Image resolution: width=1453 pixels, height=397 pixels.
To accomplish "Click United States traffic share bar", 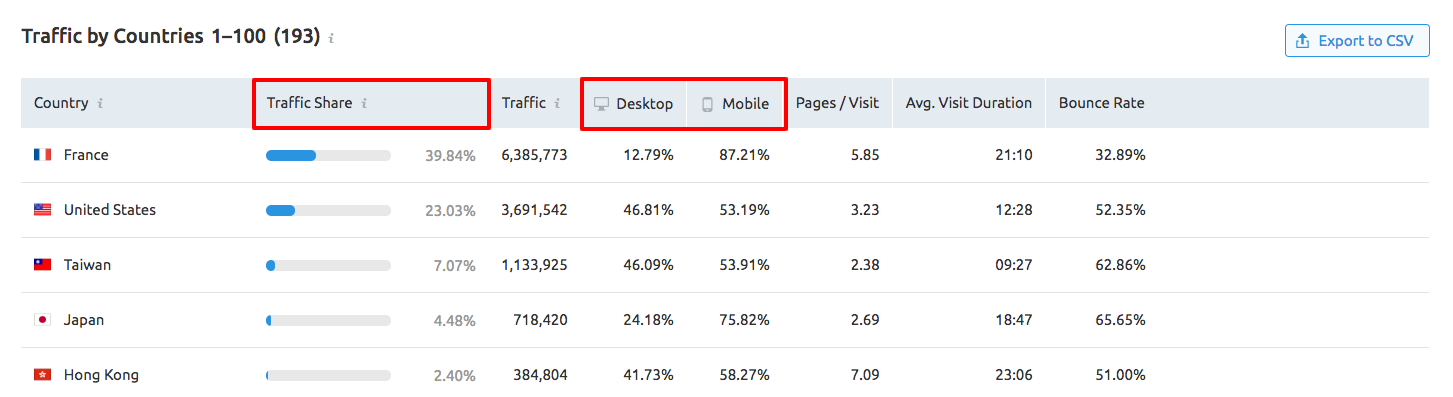I will click(328, 210).
